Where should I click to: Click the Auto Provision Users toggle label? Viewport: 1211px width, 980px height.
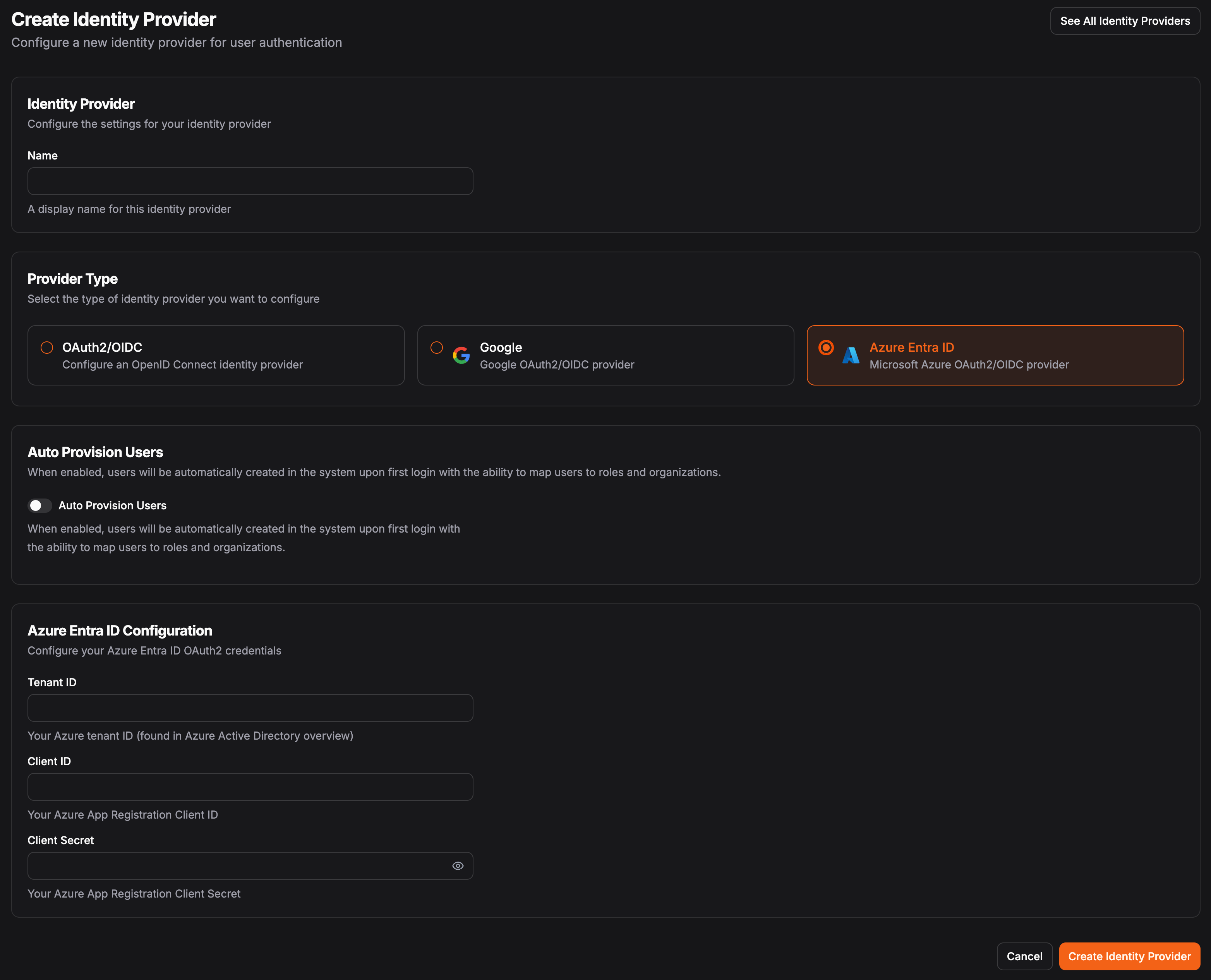click(x=112, y=505)
